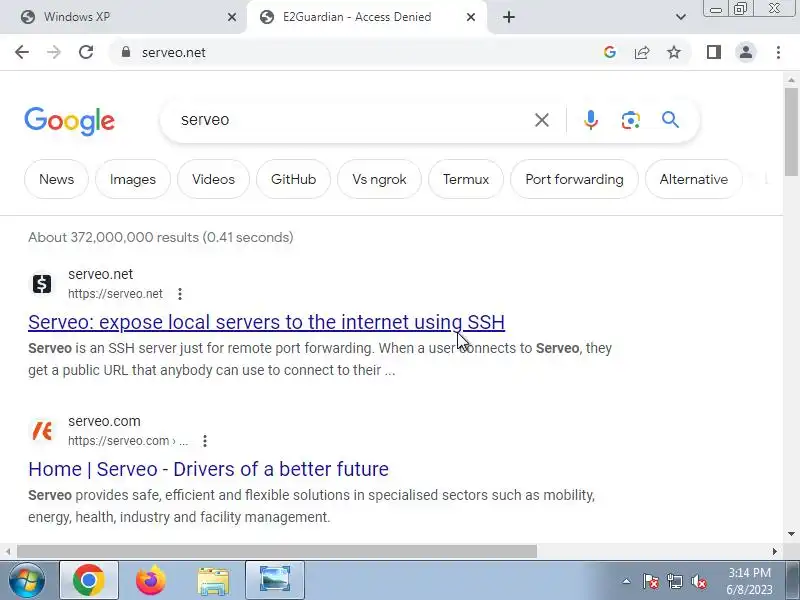Select the Port forwarding chip

tap(574, 179)
